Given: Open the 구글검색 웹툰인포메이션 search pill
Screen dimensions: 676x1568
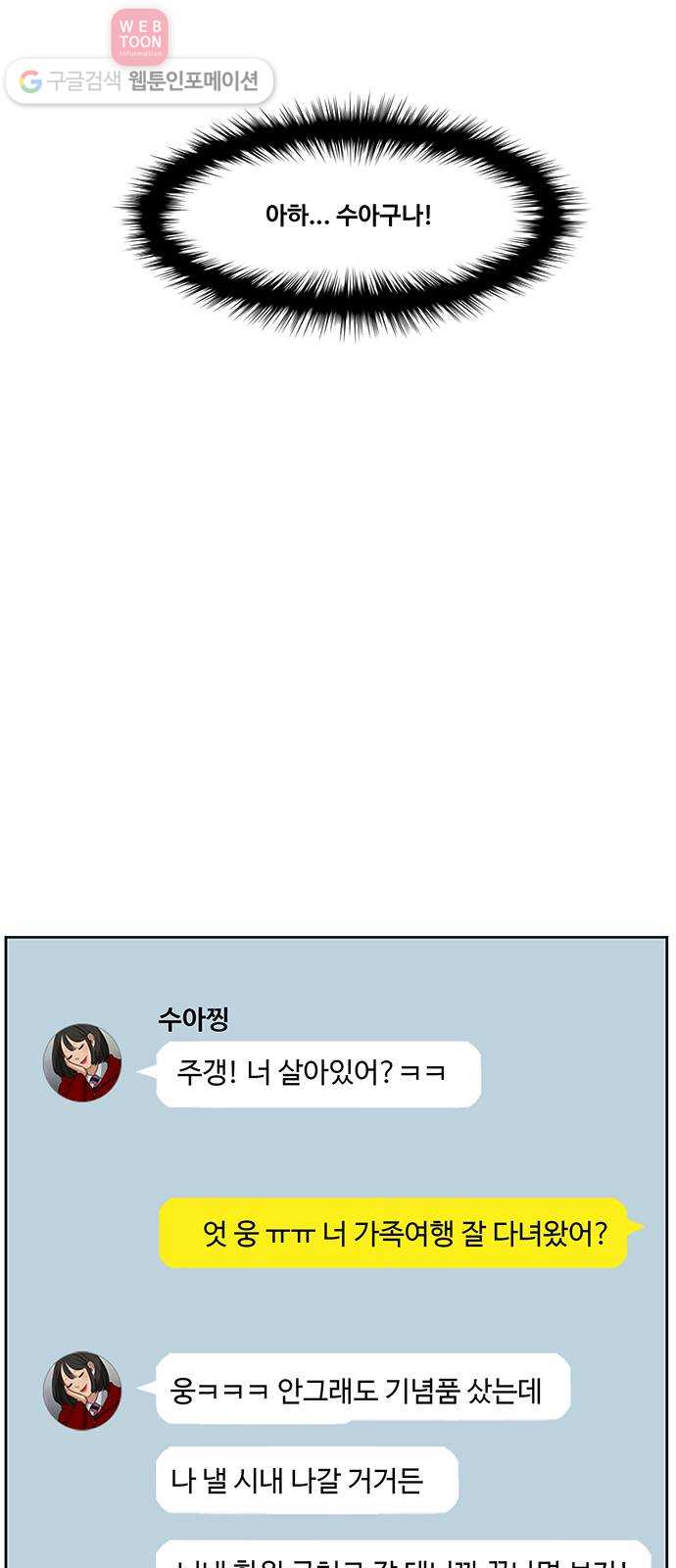Looking at the screenshot, I should [x=139, y=81].
